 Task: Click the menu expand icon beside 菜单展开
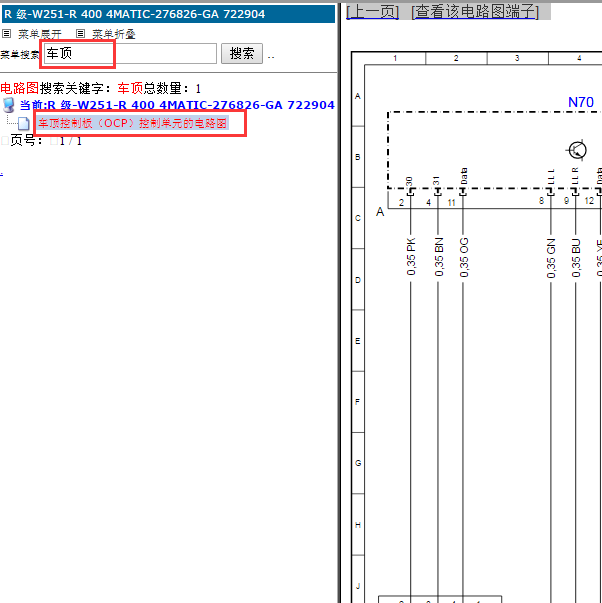[x=7, y=34]
